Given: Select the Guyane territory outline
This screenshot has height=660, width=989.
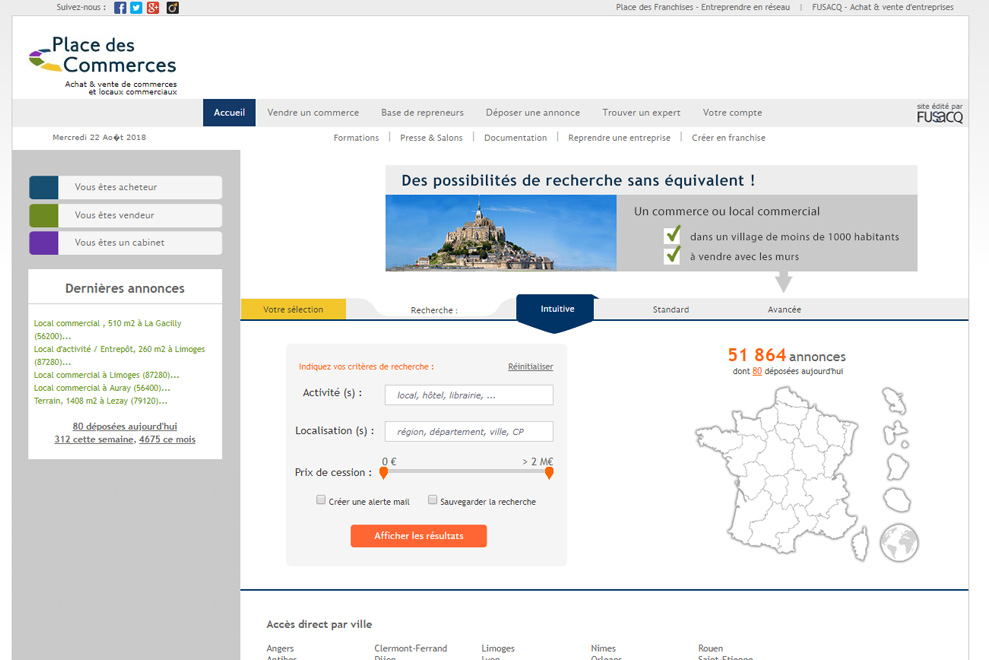Looking at the screenshot, I should point(897,467).
